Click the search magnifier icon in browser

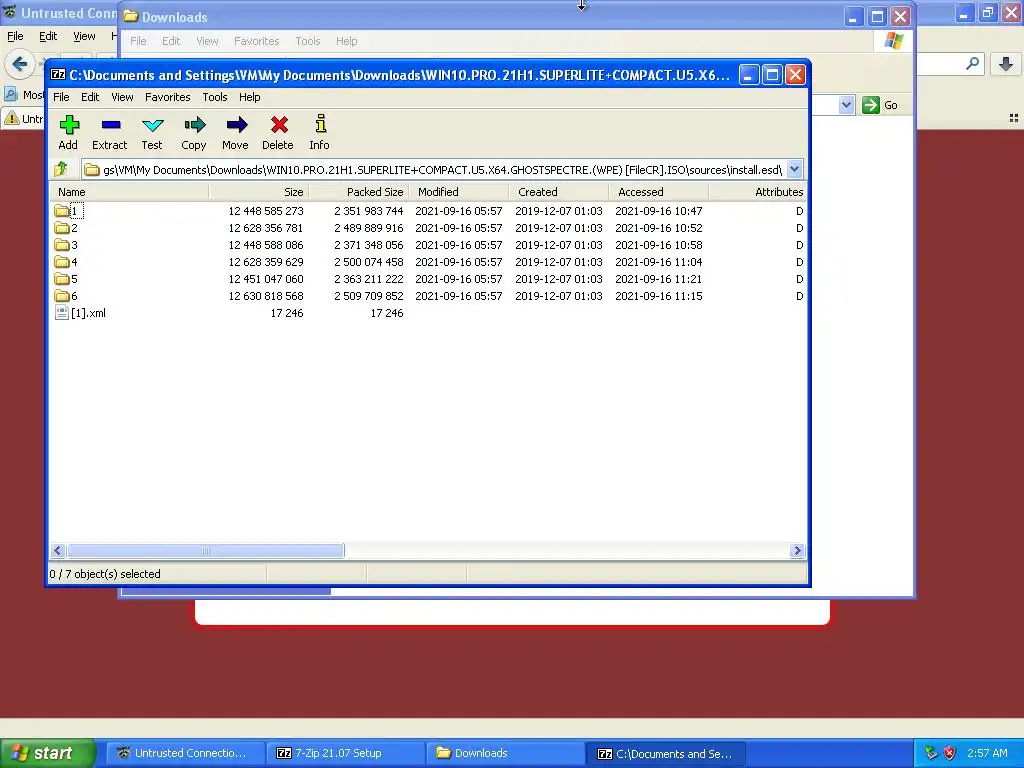point(972,63)
